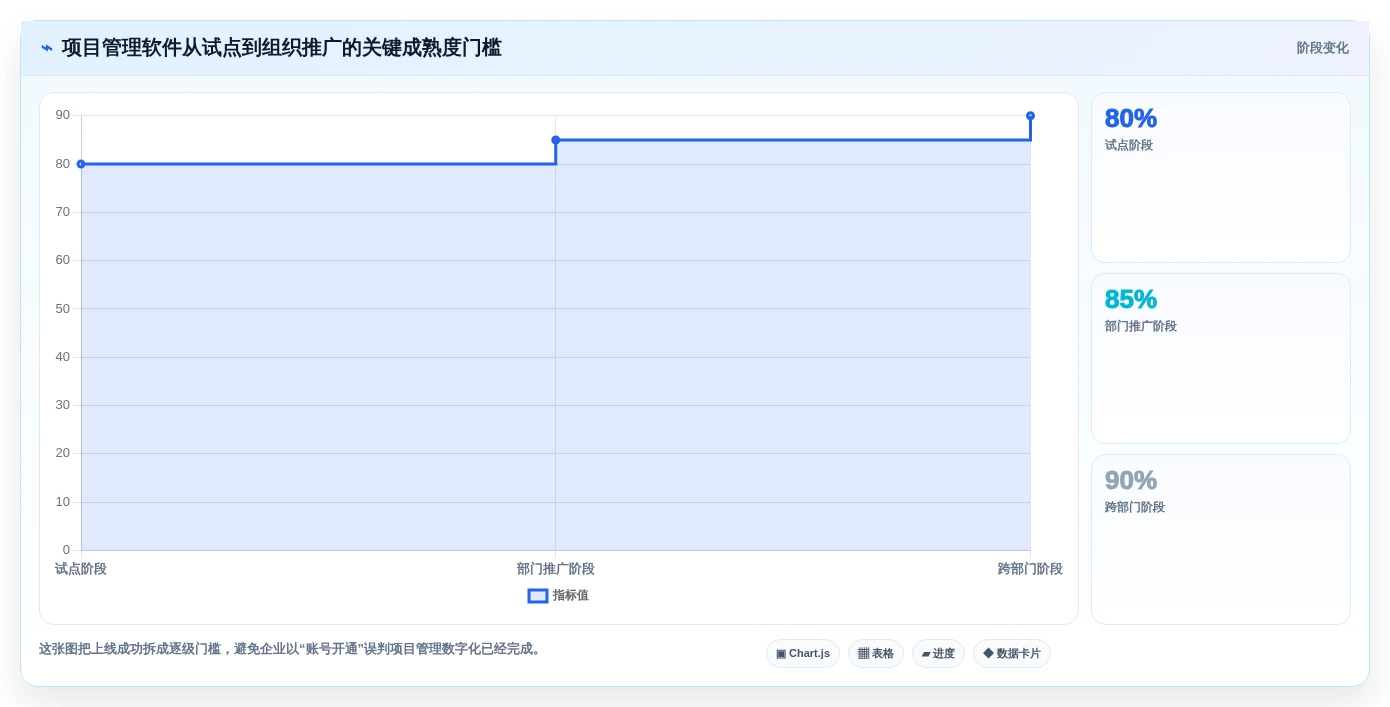Click the 部门推广阶段 data point at 85
Image resolution: width=1390 pixels, height=707 pixels.
(x=556, y=140)
